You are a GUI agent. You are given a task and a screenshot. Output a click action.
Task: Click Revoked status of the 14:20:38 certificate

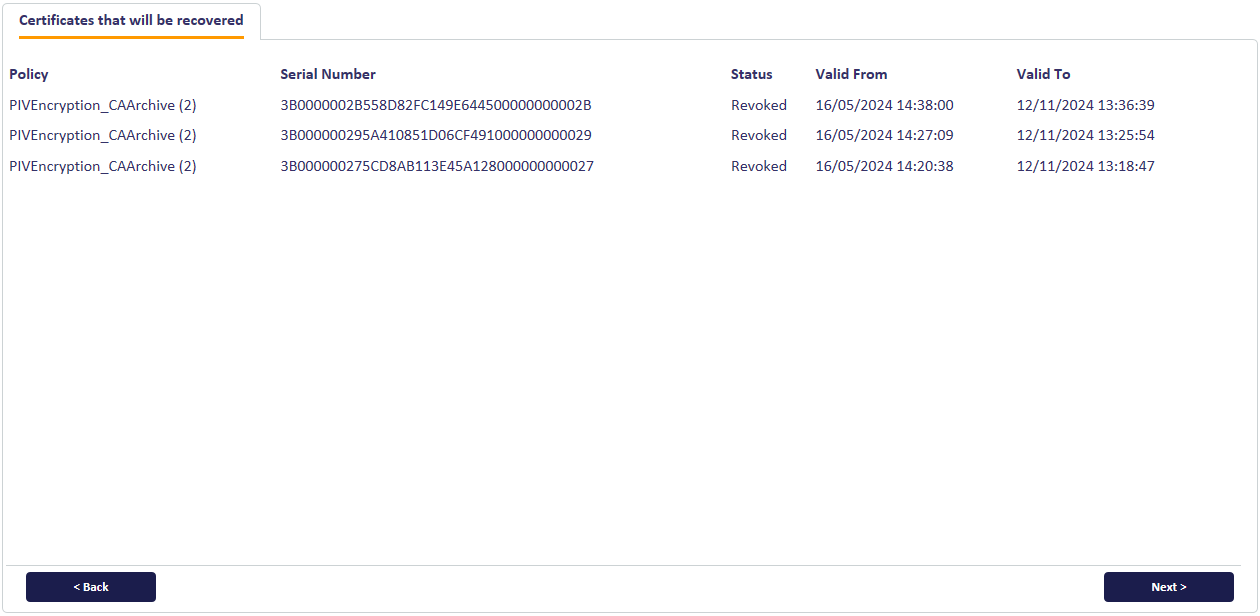pyautogui.click(x=759, y=166)
